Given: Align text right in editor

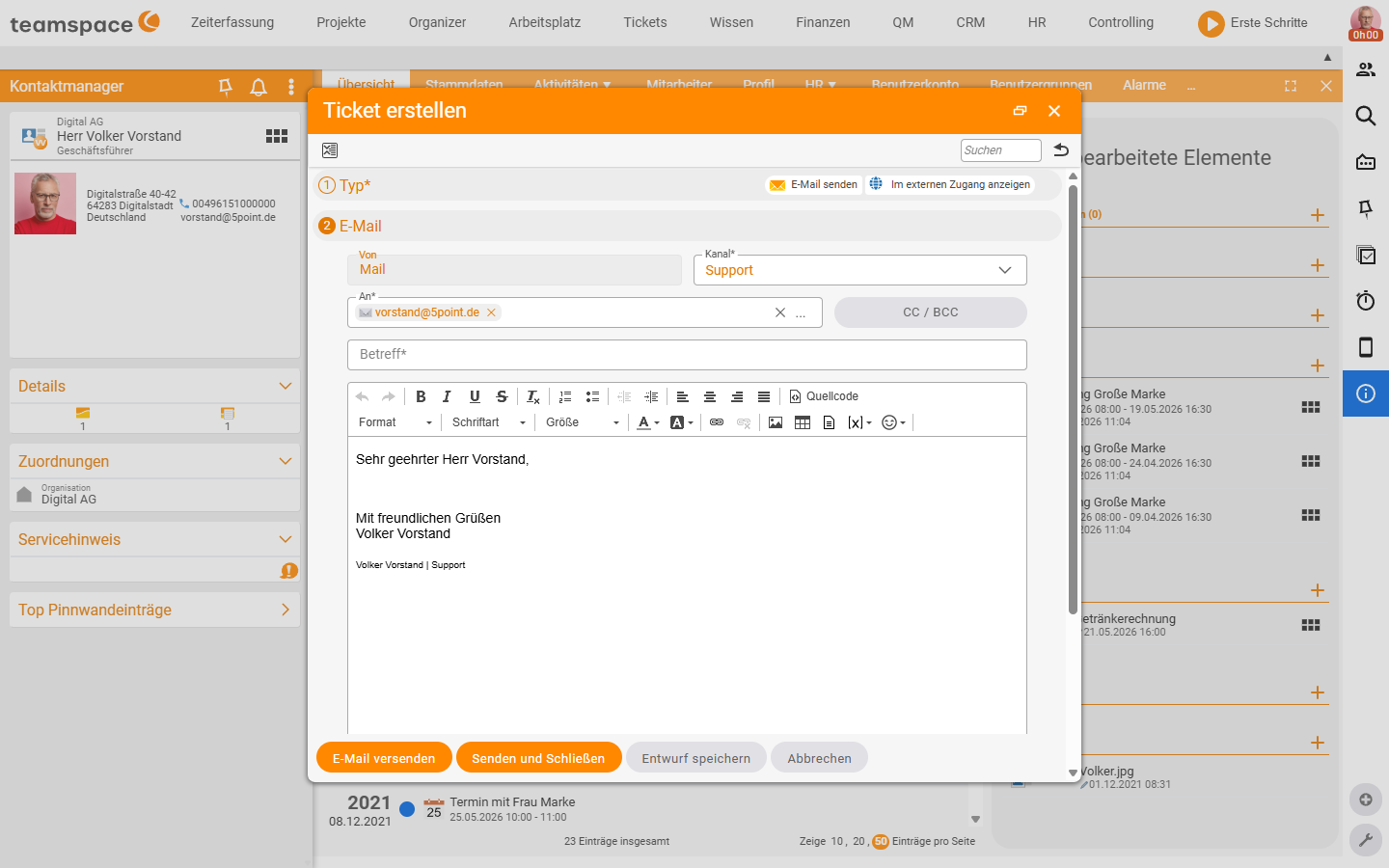Looking at the screenshot, I should (736, 396).
